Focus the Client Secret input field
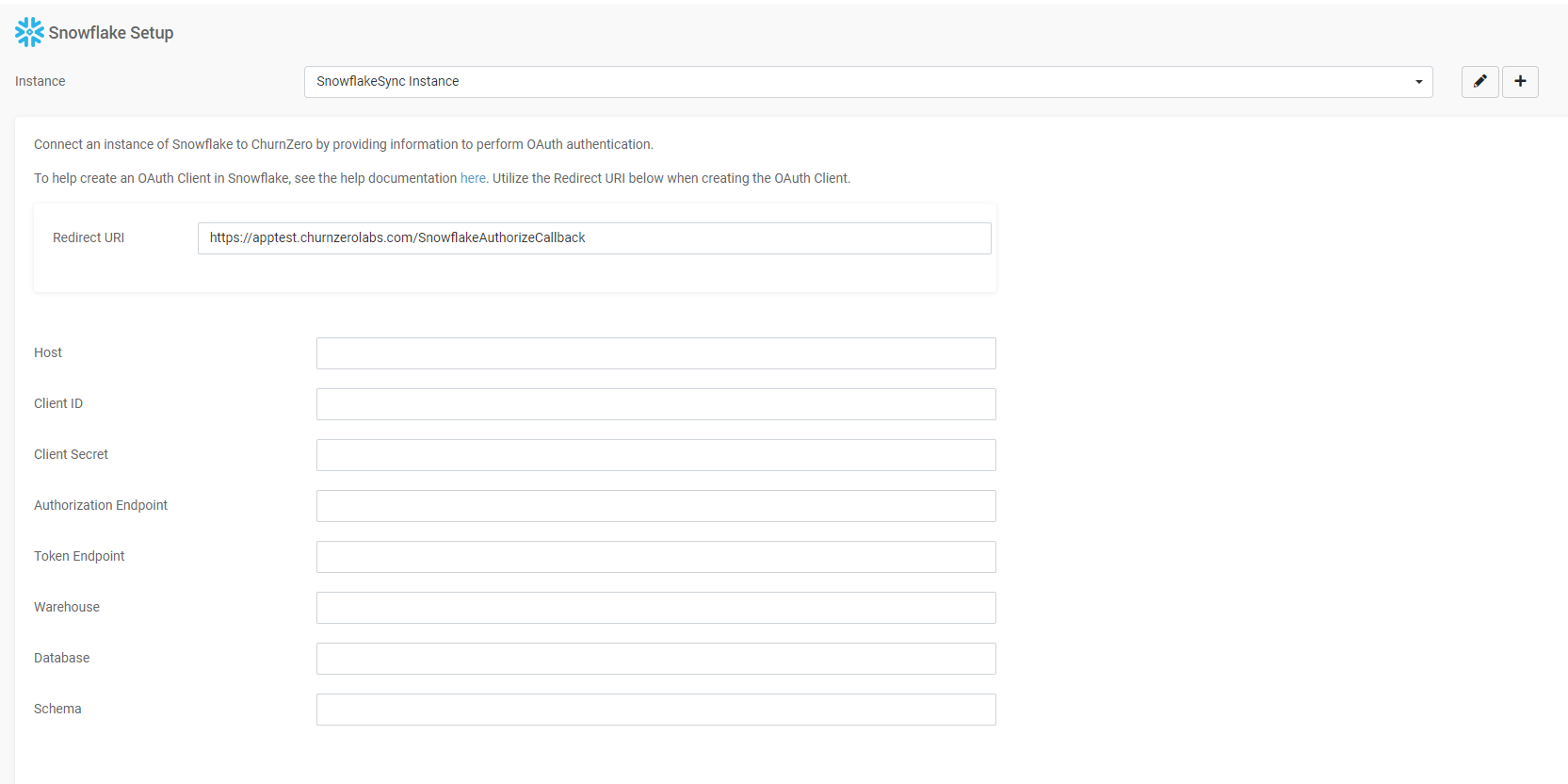This screenshot has height=784, width=1568. pyautogui.click(x=655, y=455)
